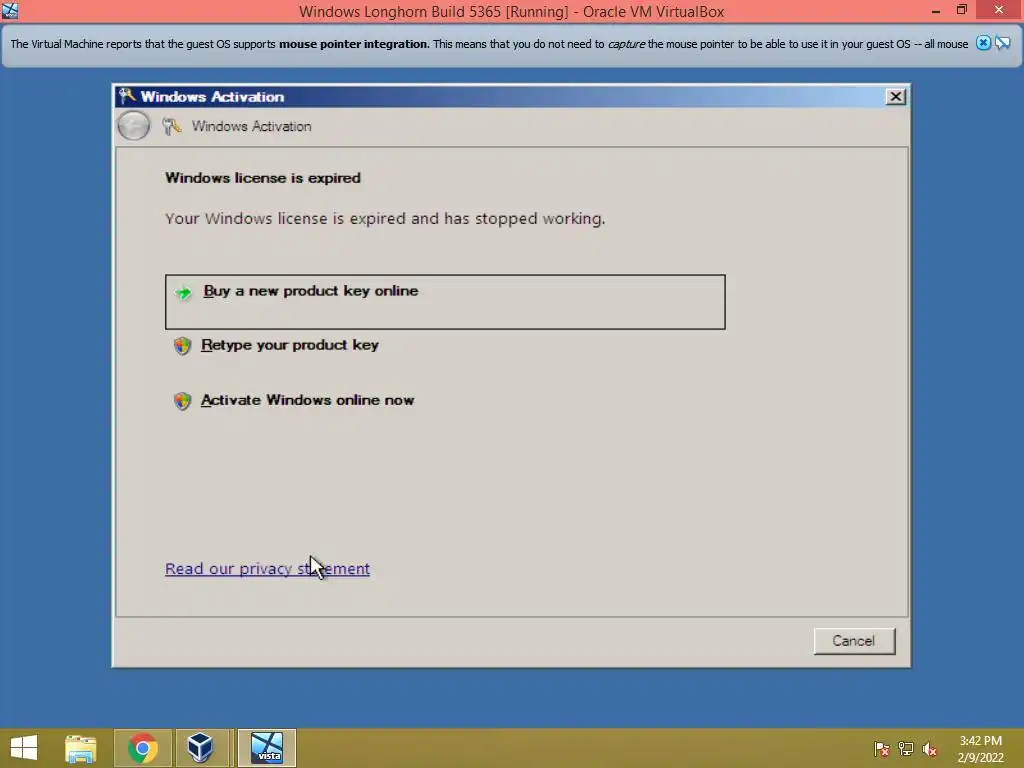Open File Explorer from the taskbar

click(81, 748)
